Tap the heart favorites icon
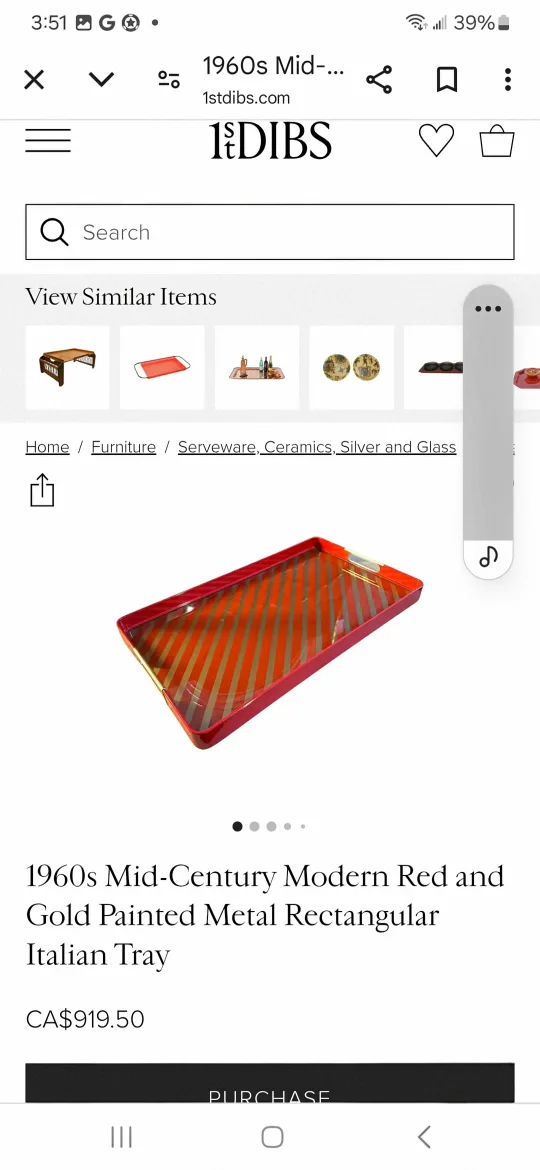 point(436,140)
